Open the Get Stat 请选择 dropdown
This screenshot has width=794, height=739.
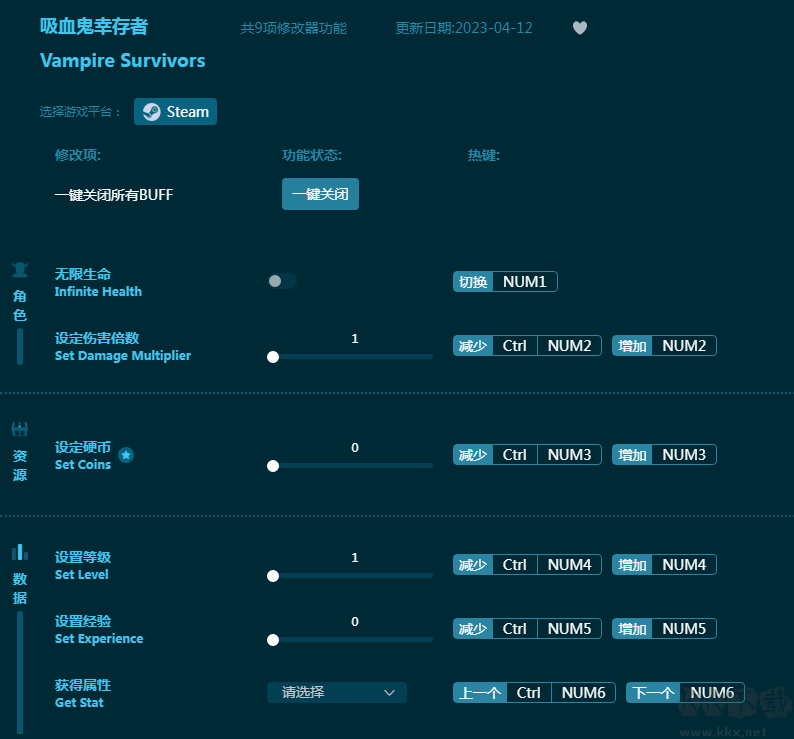tap(337, 692)
